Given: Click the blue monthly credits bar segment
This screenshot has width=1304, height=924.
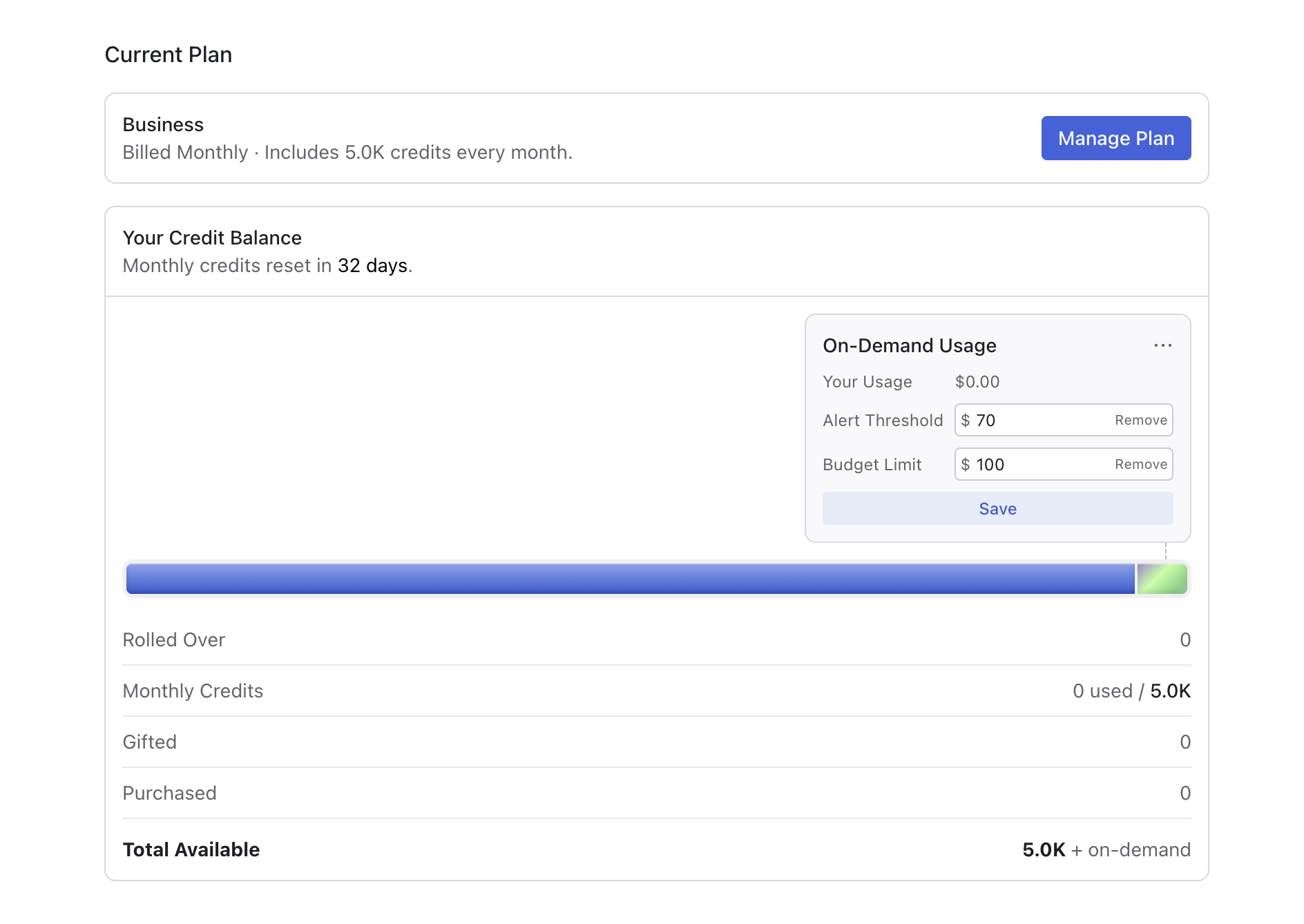Looking at the screenshot, I should click(629, 579).
